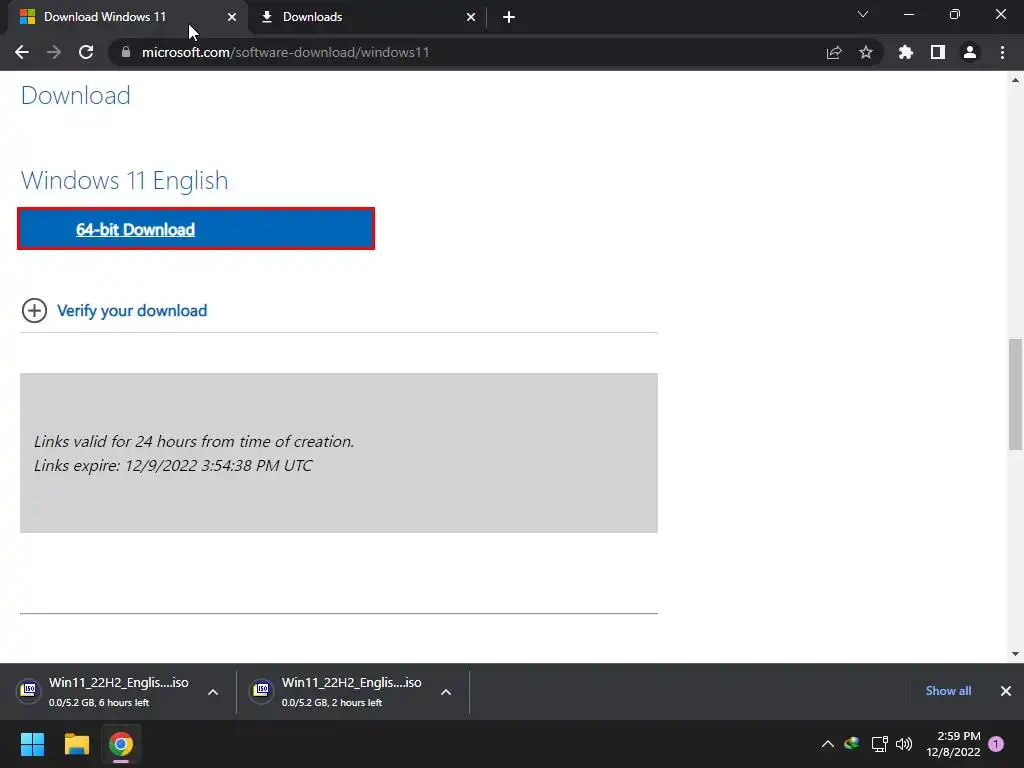The width and height of the screenshot is (1024, 768).
Task: Click the scrollbar down arrow
Action: [x=1015, y=654]
